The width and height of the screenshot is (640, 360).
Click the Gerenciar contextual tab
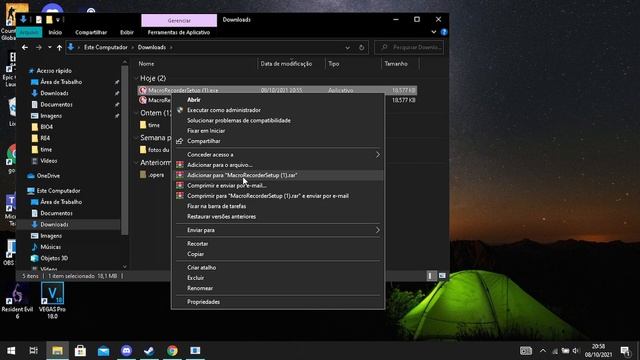[x=179, y=20]
